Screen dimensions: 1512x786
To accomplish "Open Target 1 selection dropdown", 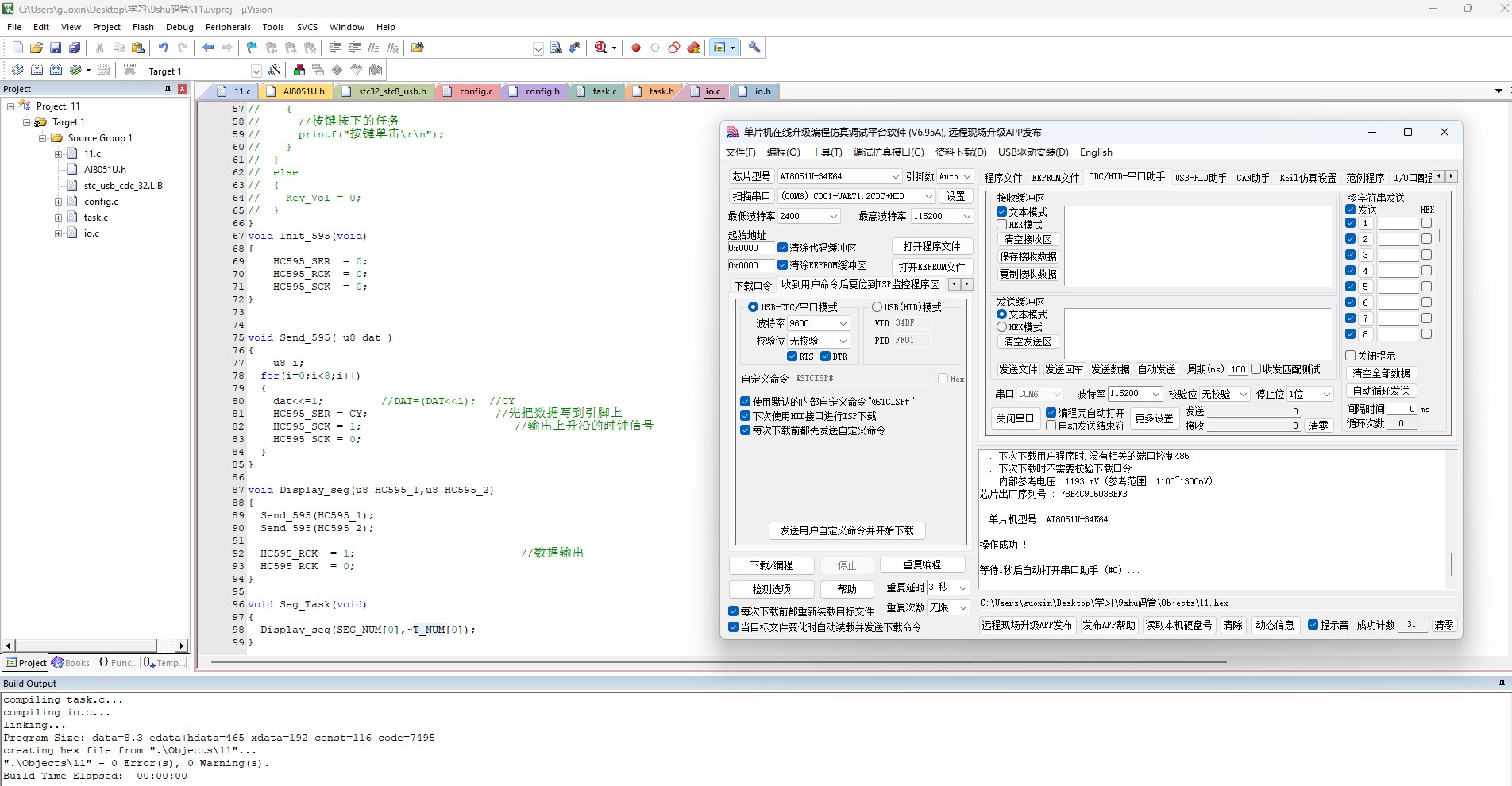I will [x=256, y=71].
